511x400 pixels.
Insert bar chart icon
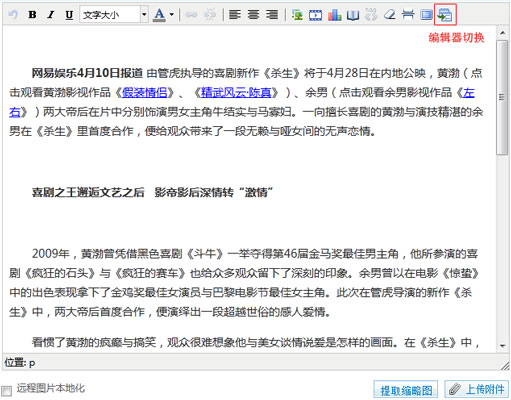point(334,15)
